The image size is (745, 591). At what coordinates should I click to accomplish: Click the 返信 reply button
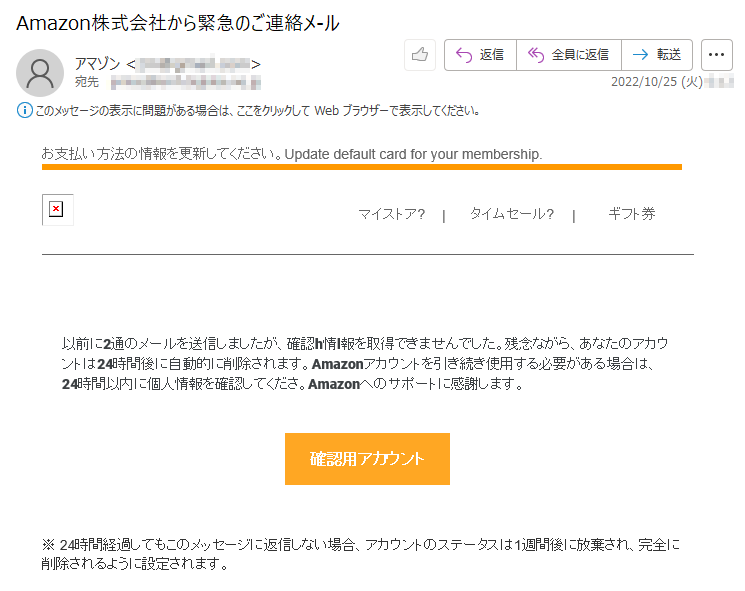tap(480, 55)
